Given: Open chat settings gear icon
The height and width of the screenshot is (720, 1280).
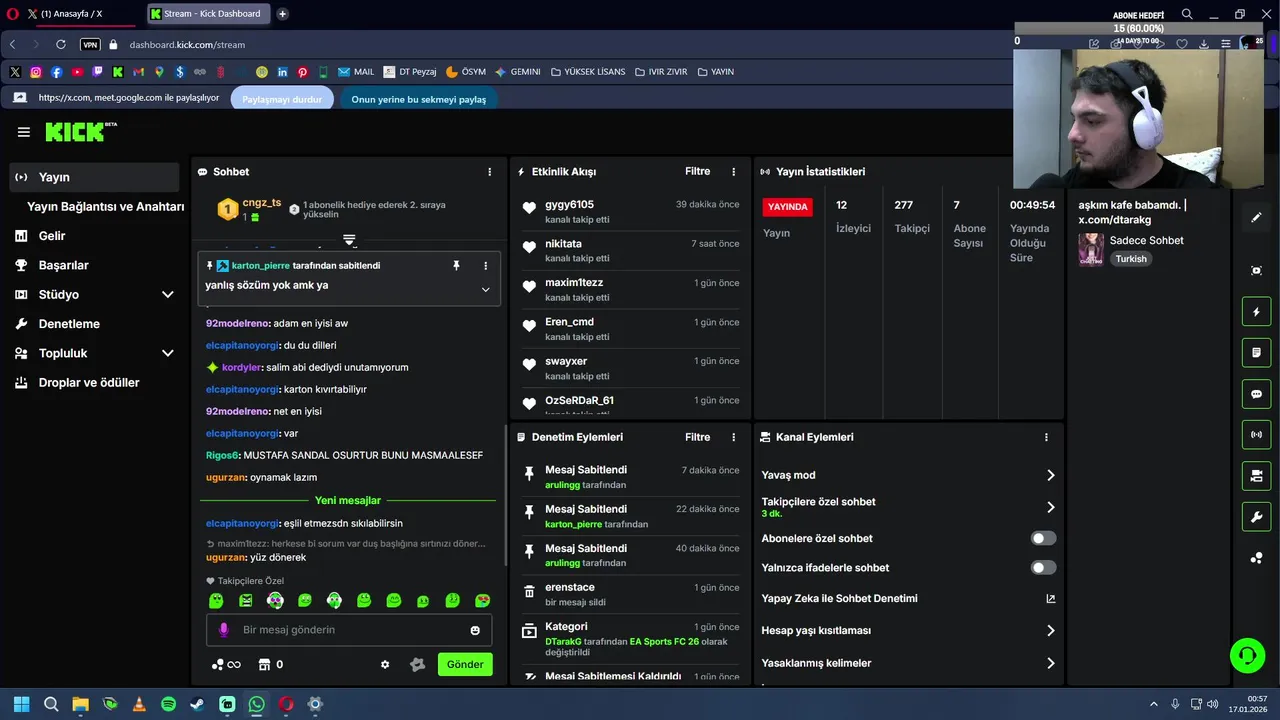Looking at the screenshot, I should point(385,664).
